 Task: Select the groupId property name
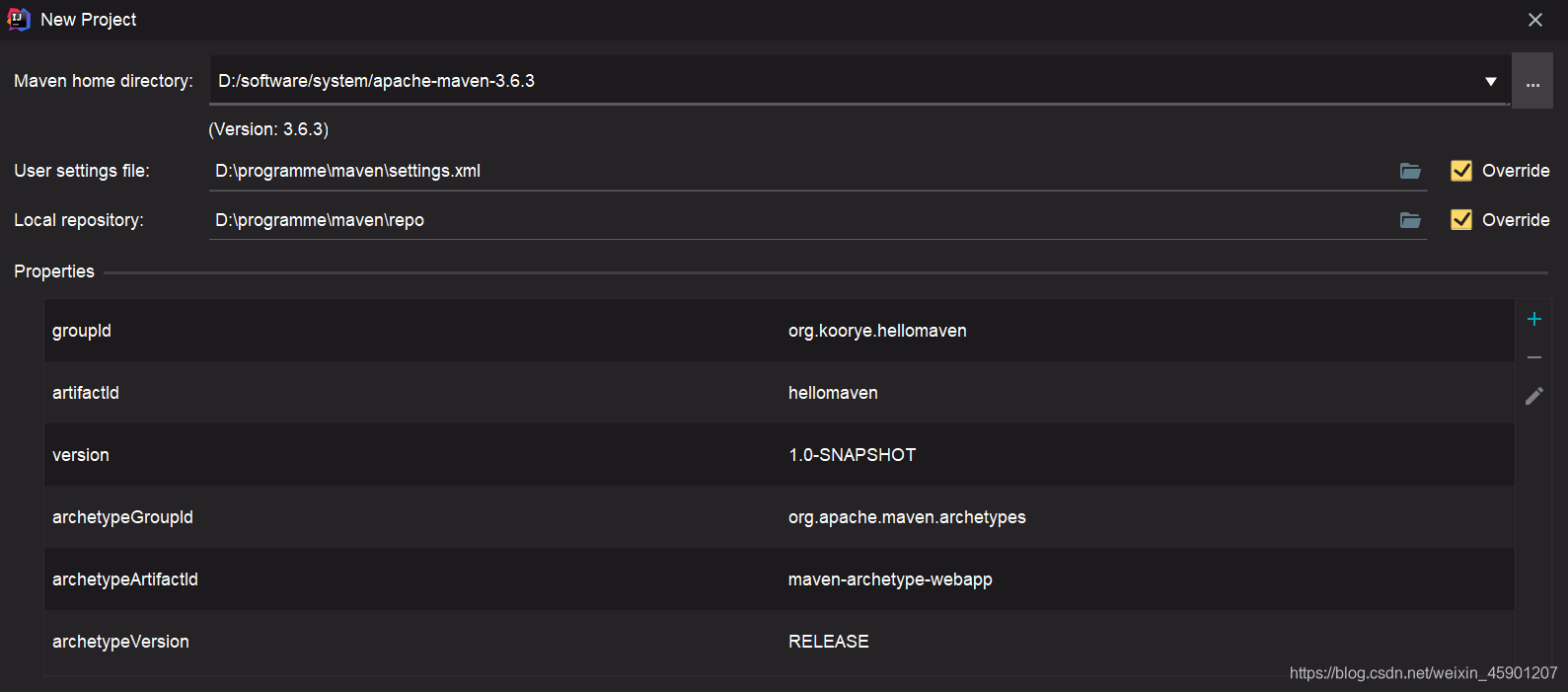click(82, 331)
